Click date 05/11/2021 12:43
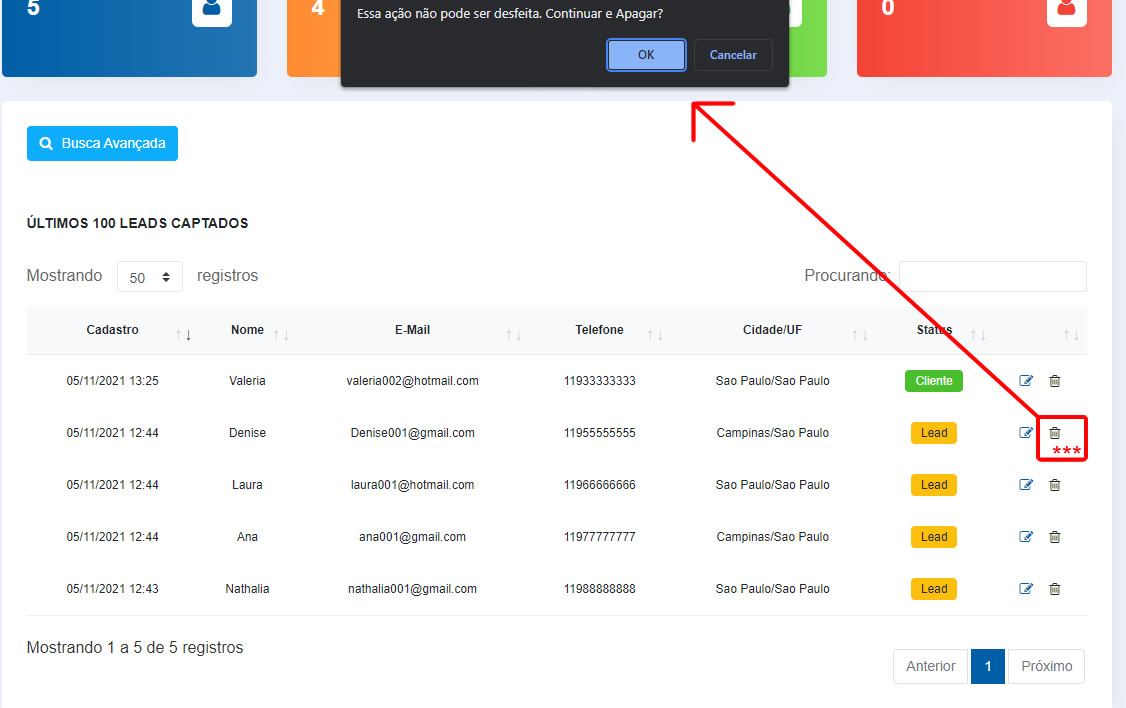 pos(113,589)
